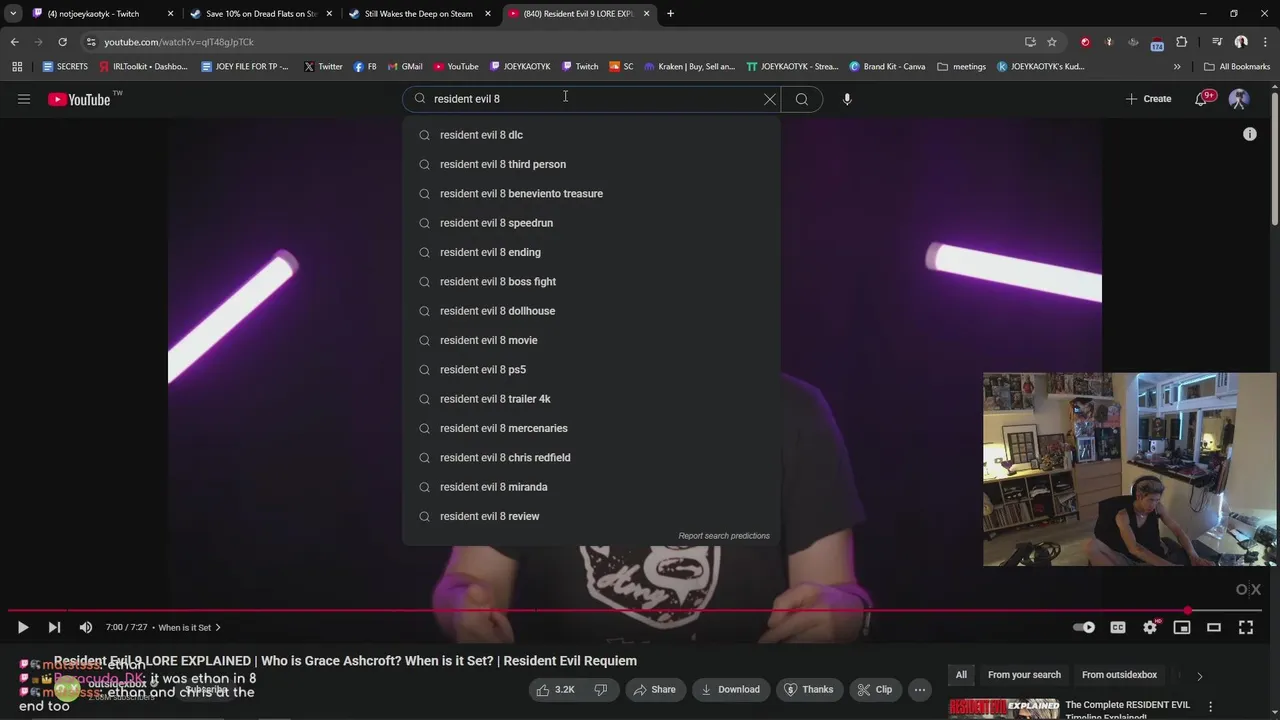Open Complete Resident Evil Timeline thumbnail
The height and width of the screenshot is (720, 1280).
[1003, 709]
